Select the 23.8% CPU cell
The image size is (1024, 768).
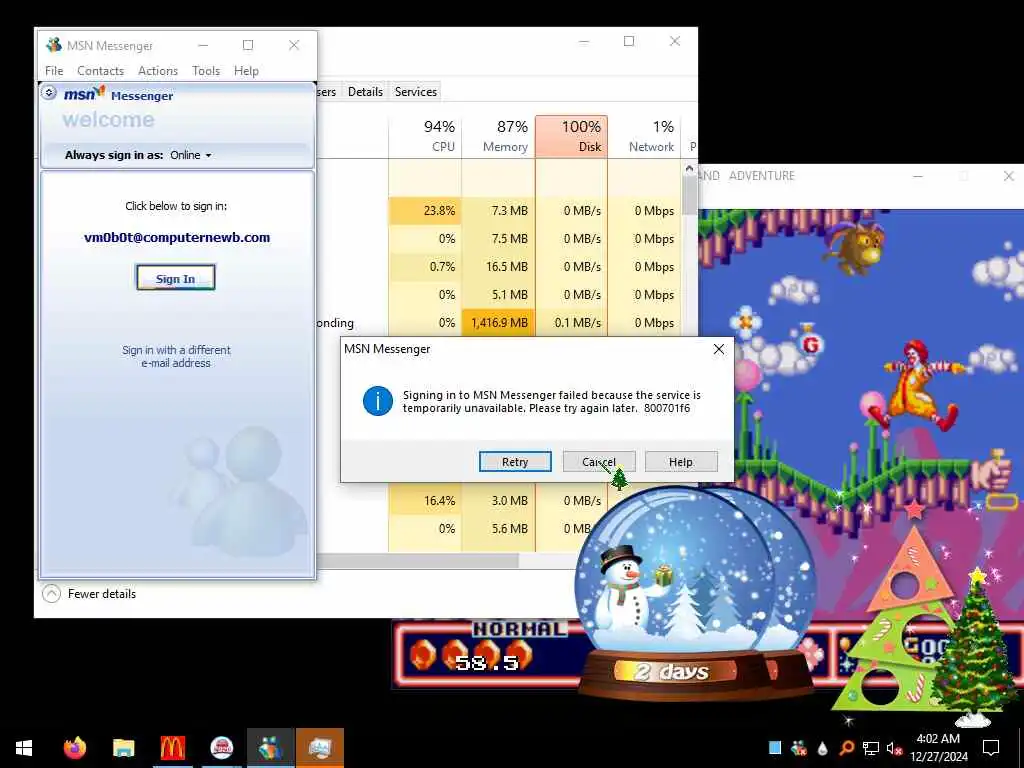425,211
